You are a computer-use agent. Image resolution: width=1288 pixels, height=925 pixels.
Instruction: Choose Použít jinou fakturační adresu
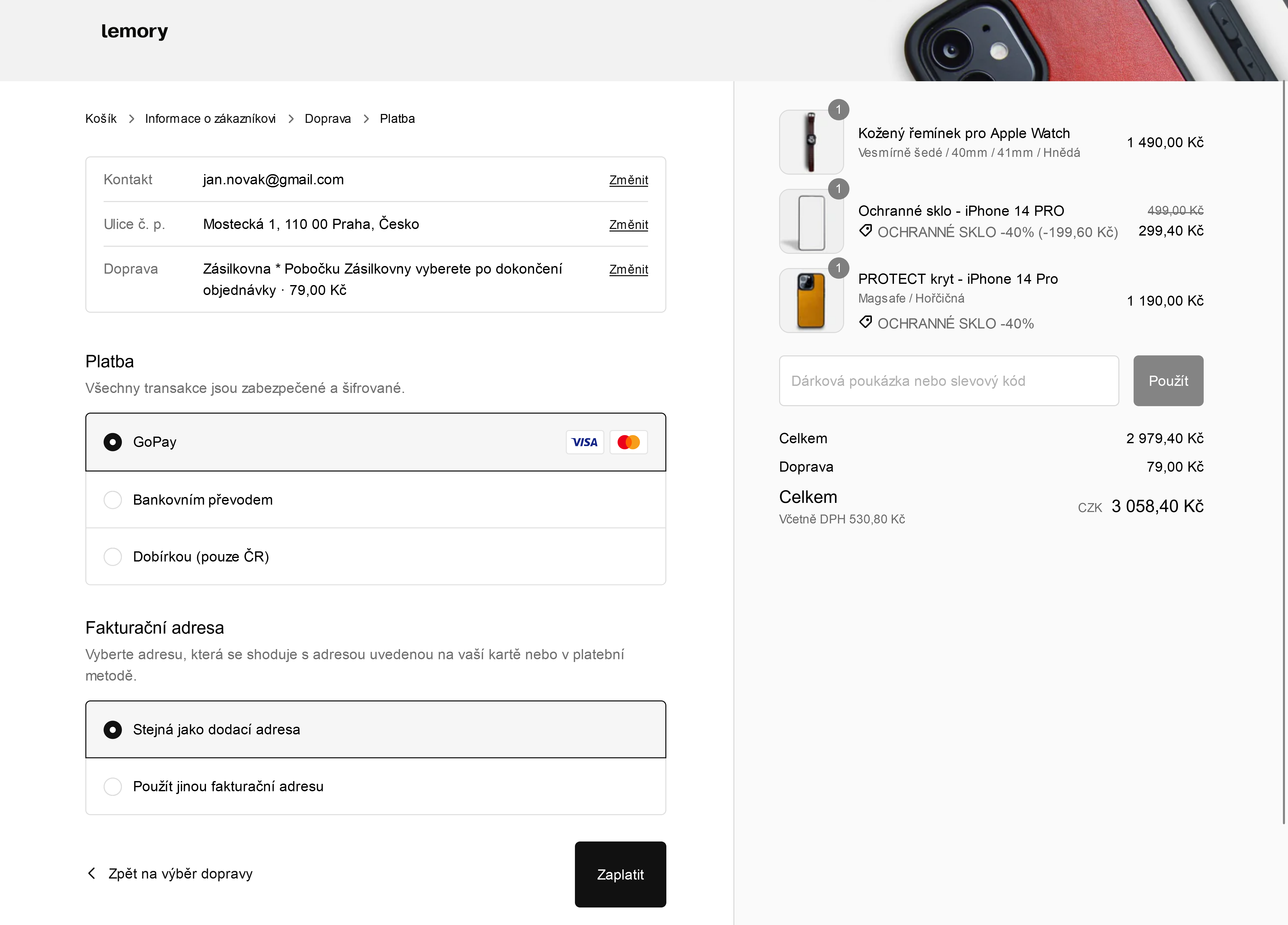pos(375,786)
